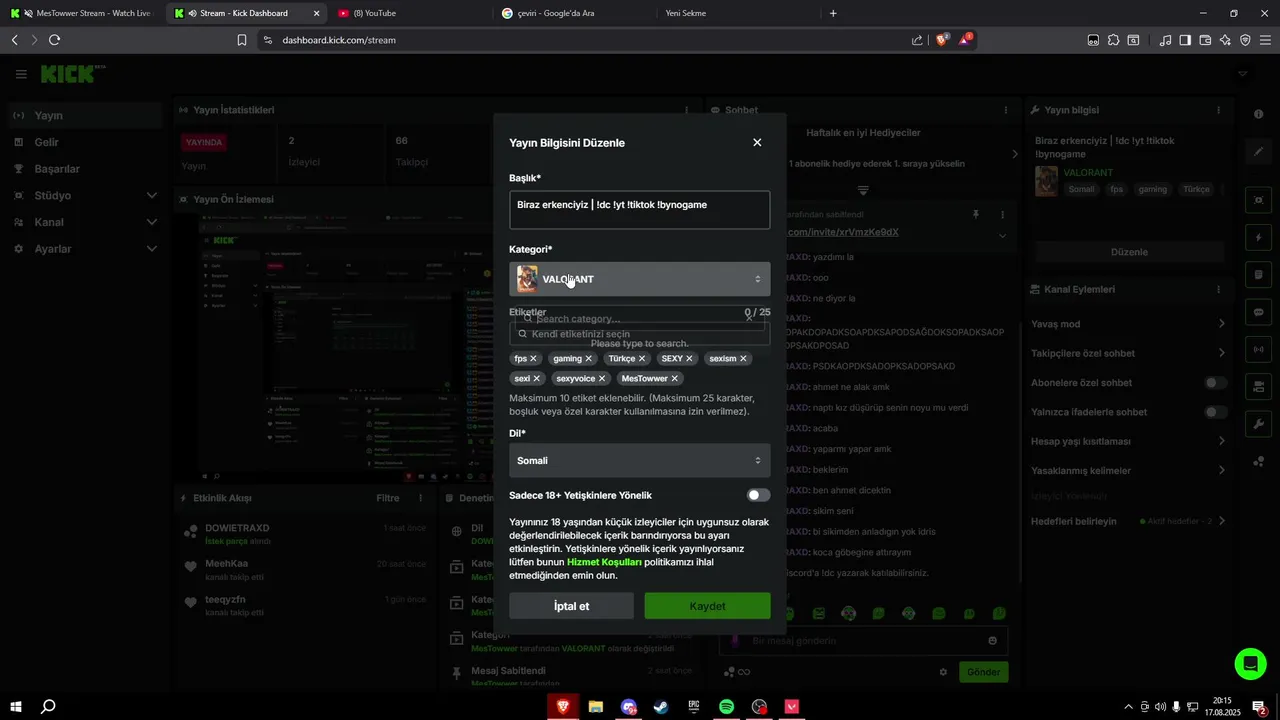
Task: Open chat settings gear icon
Action: coord(943,672)
